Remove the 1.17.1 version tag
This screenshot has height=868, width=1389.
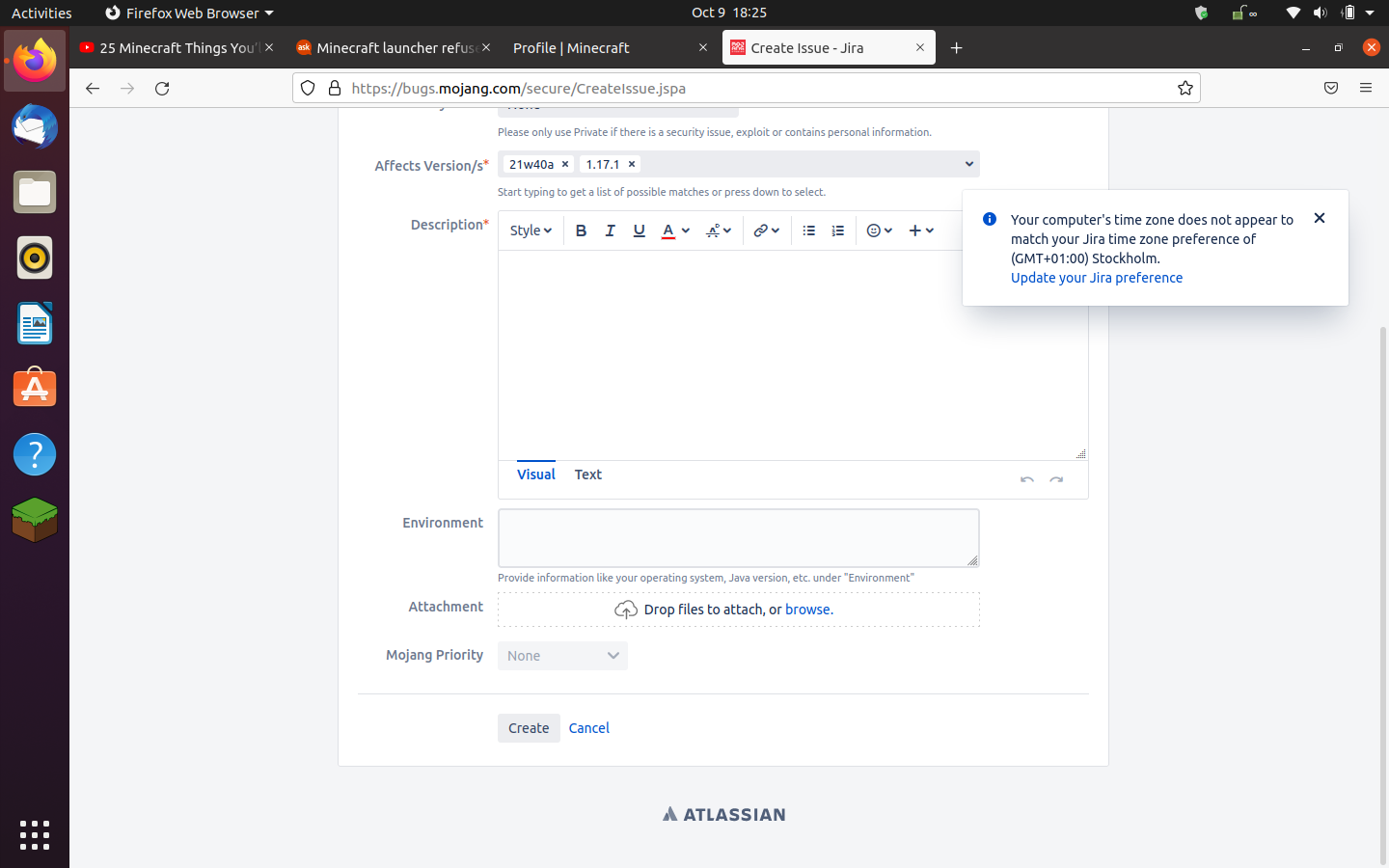(632, 164)
